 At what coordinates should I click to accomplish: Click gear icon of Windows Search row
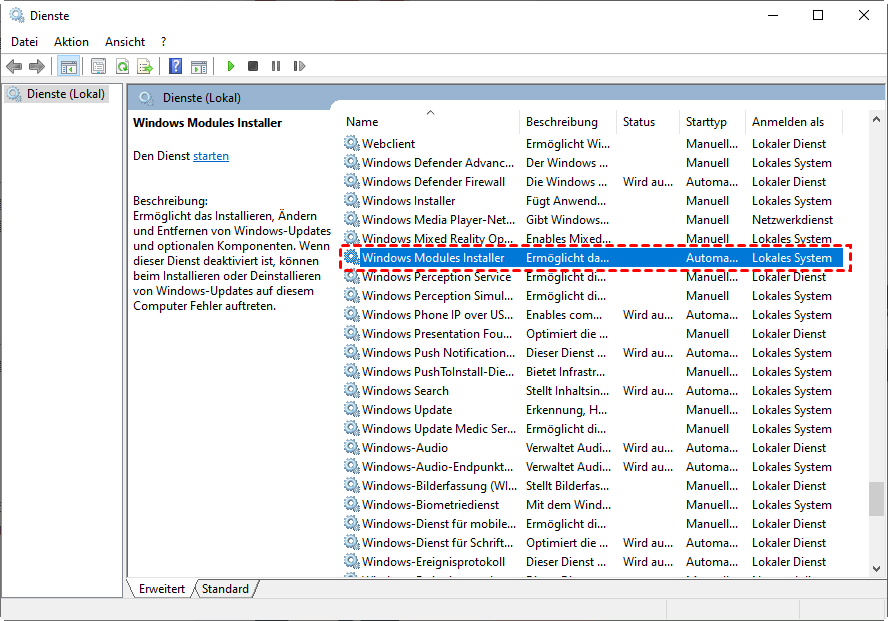352,391
